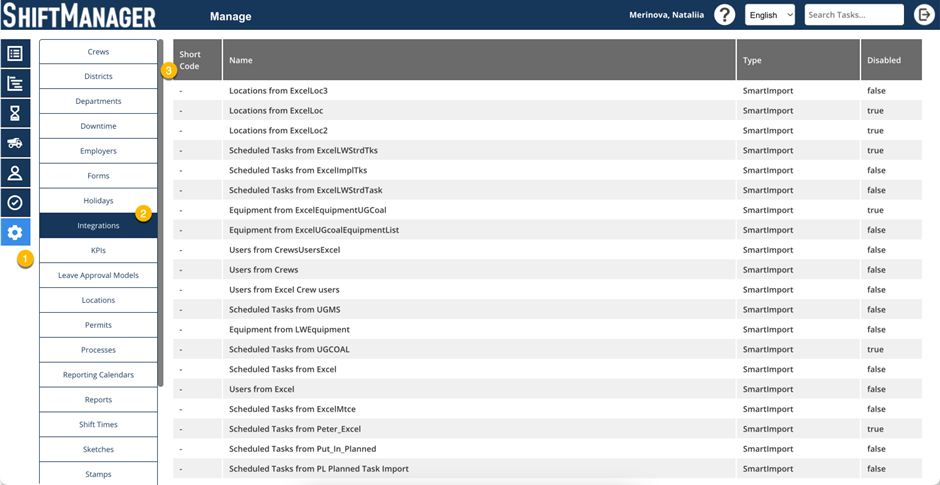This screenshot has width=940, height=485.
Task: Open the equipment truck sidebar icon
Action: tap(15, 143)
